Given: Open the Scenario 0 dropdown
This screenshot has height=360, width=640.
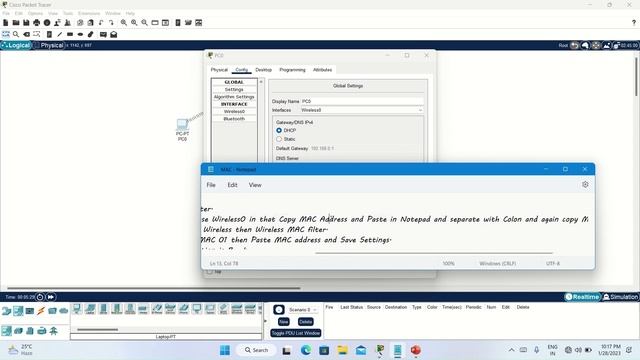Looking at the screenshot, I should (303, 310).
